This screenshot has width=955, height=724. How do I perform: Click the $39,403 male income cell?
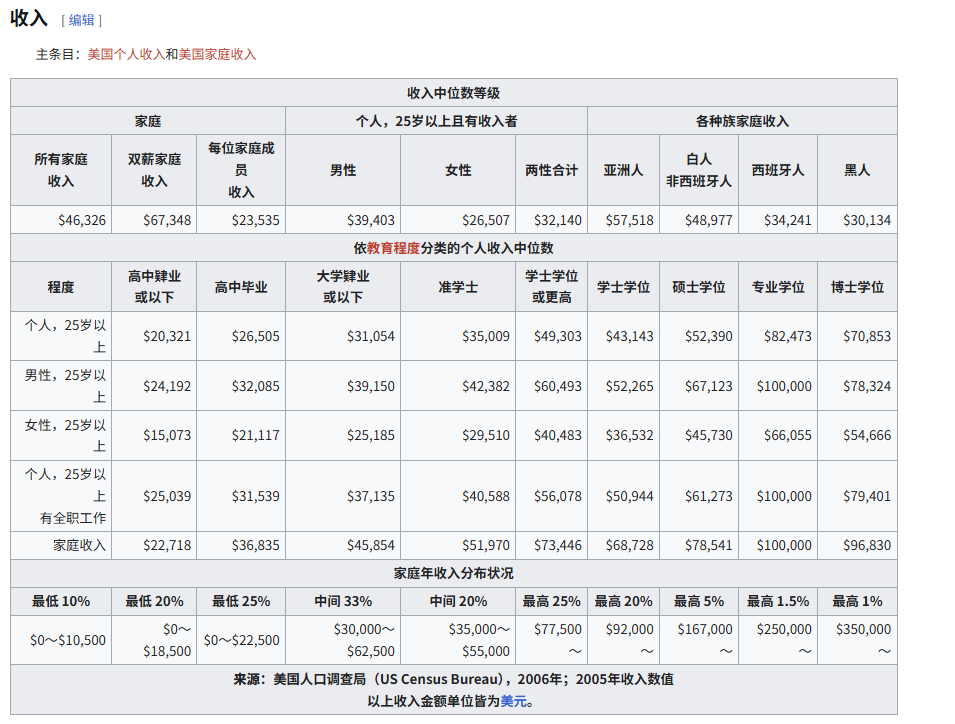tap(343, 220)
